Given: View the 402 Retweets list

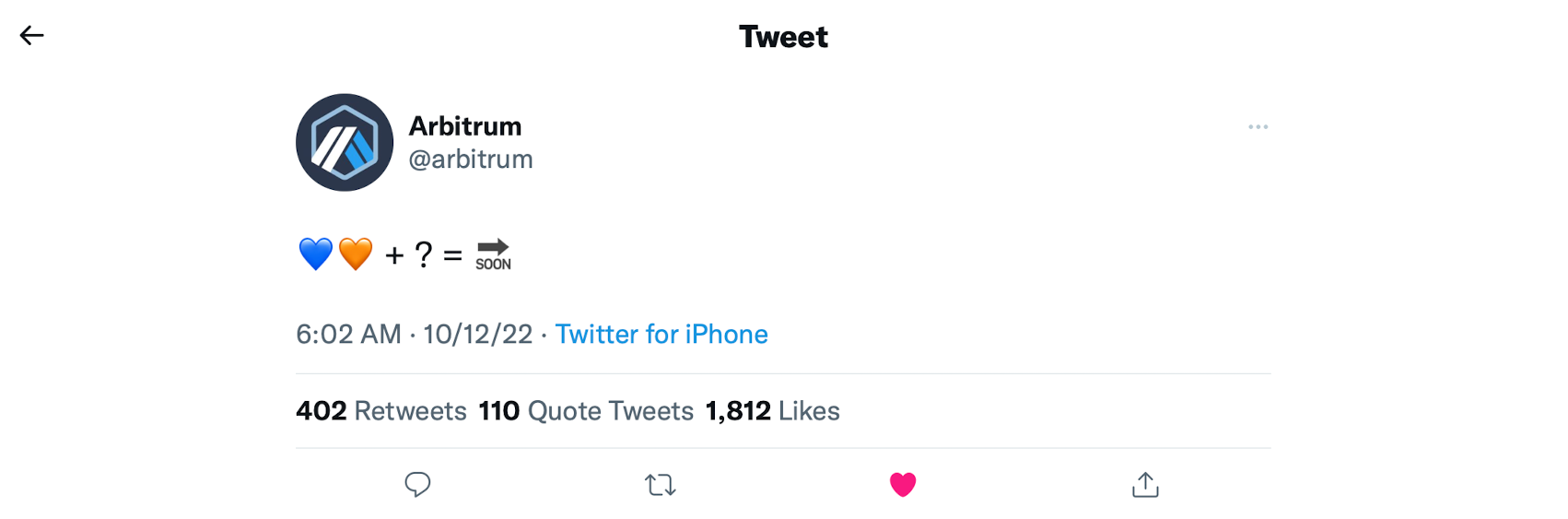Looking at the screenshot, I should click(381, 411).
